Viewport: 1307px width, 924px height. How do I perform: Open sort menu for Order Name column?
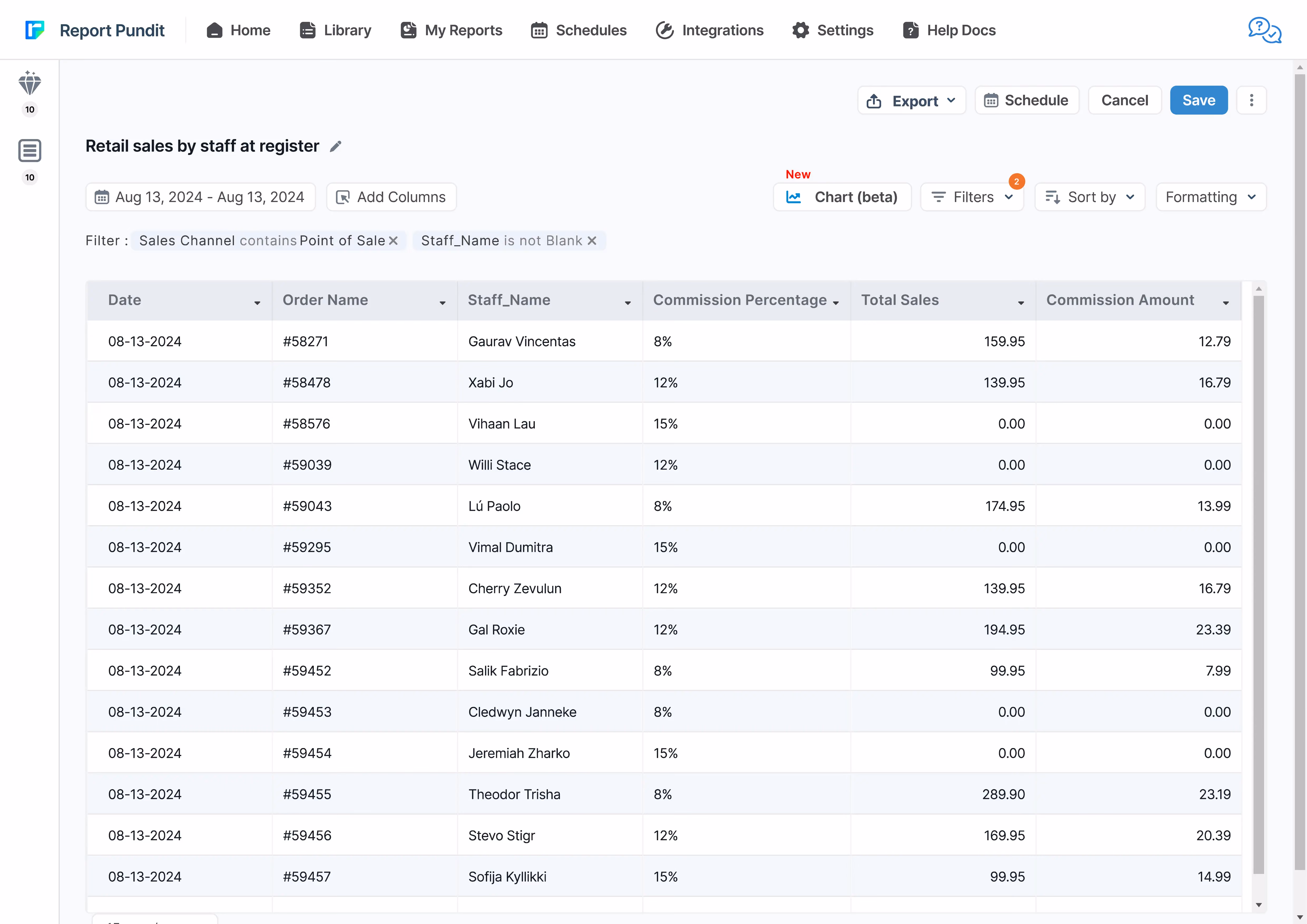(442, 303)
